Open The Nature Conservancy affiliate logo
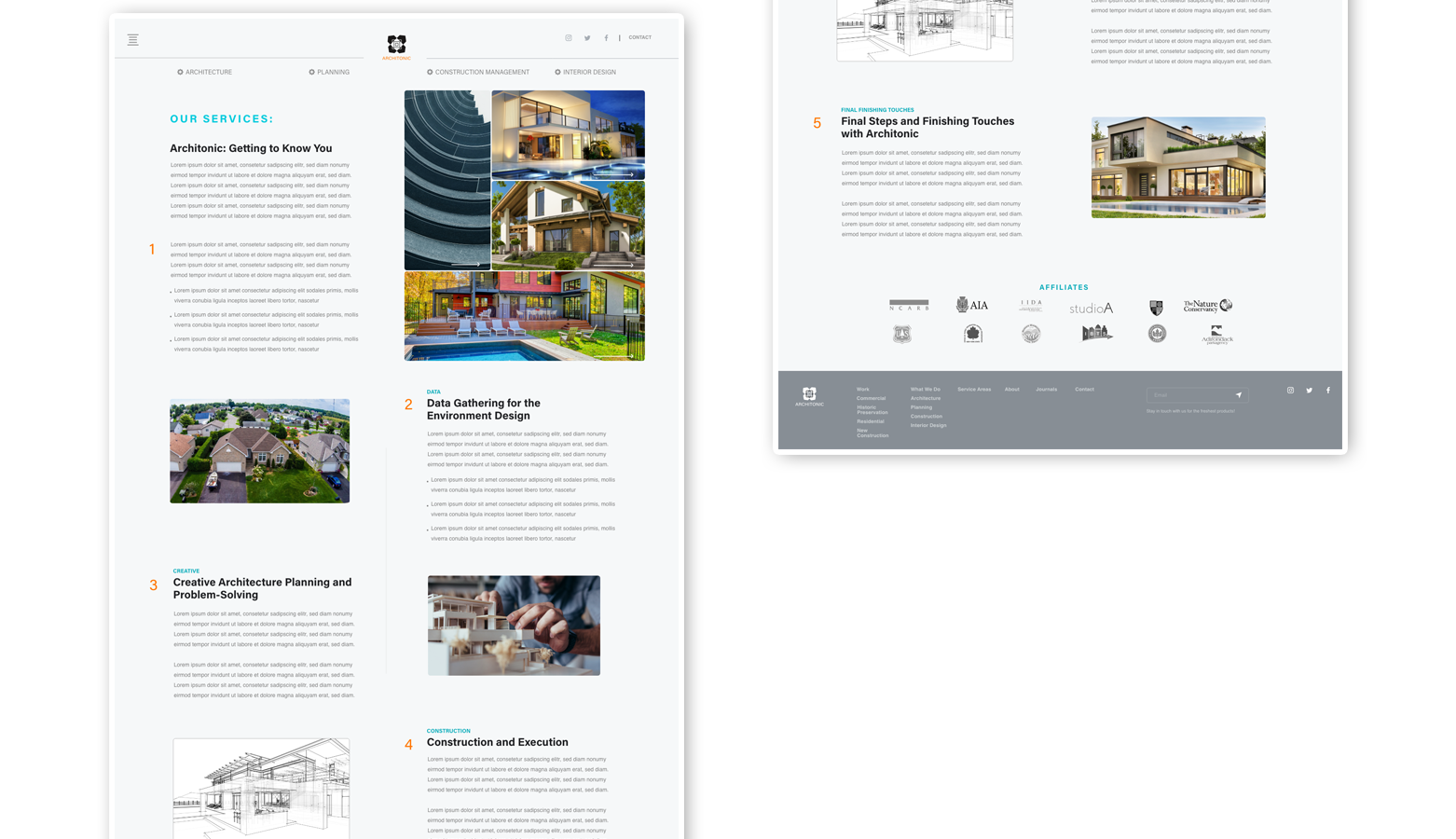This screenshot has height=839, width=1456. 1207,306
